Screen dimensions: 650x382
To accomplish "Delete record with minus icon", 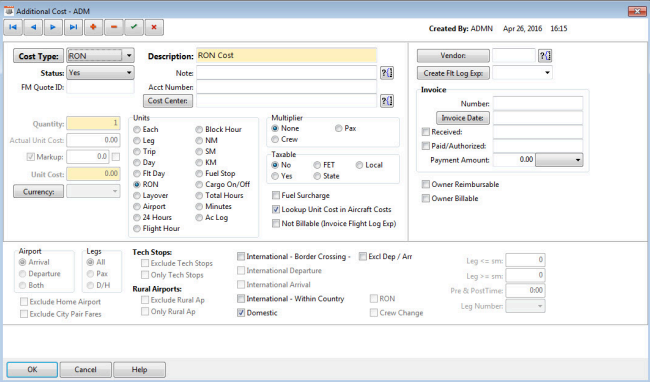I will [114, 27].
